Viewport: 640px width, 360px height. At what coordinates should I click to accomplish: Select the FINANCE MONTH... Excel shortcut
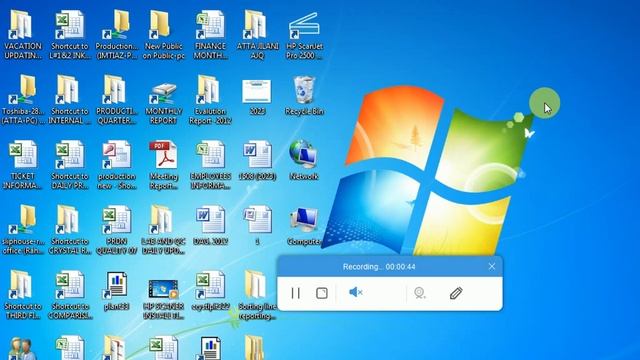point(210,36)
